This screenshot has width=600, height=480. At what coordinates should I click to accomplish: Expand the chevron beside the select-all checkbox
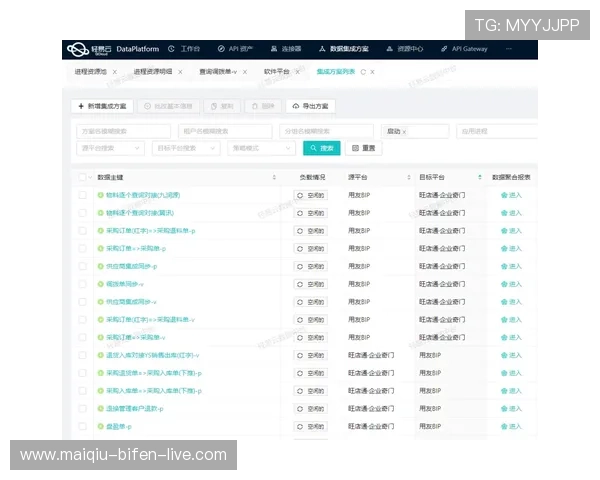(90, 177)
